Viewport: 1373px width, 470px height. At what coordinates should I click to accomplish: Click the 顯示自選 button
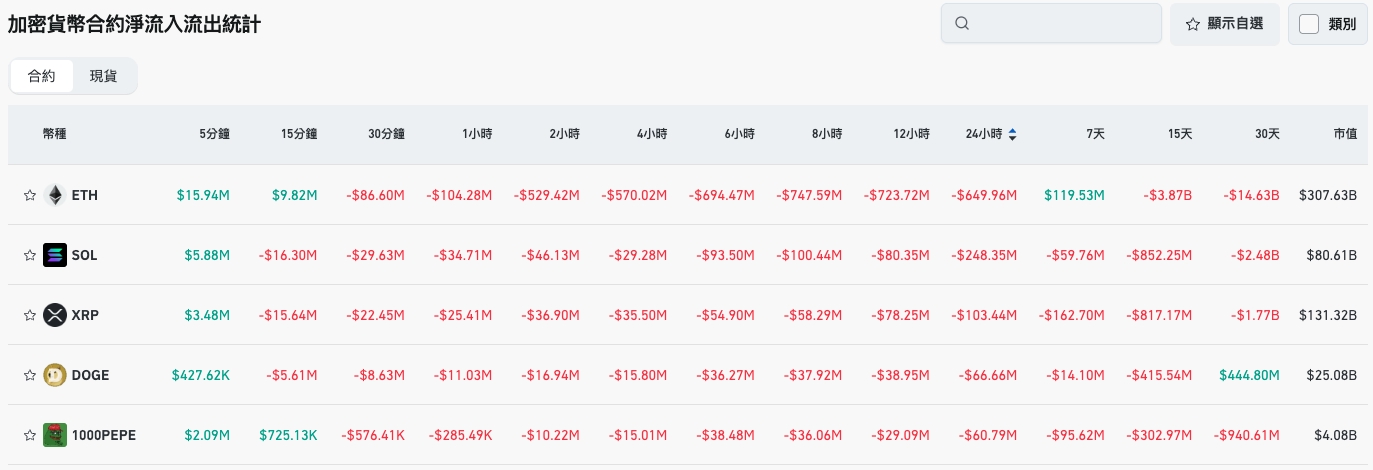point(1225,24)
